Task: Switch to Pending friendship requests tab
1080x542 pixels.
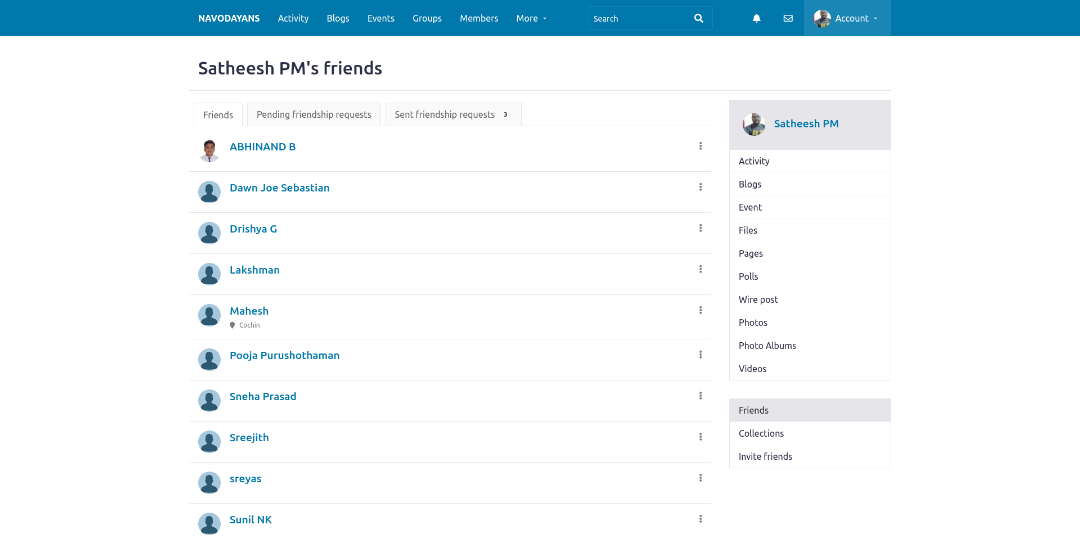Action: [314, 115]
